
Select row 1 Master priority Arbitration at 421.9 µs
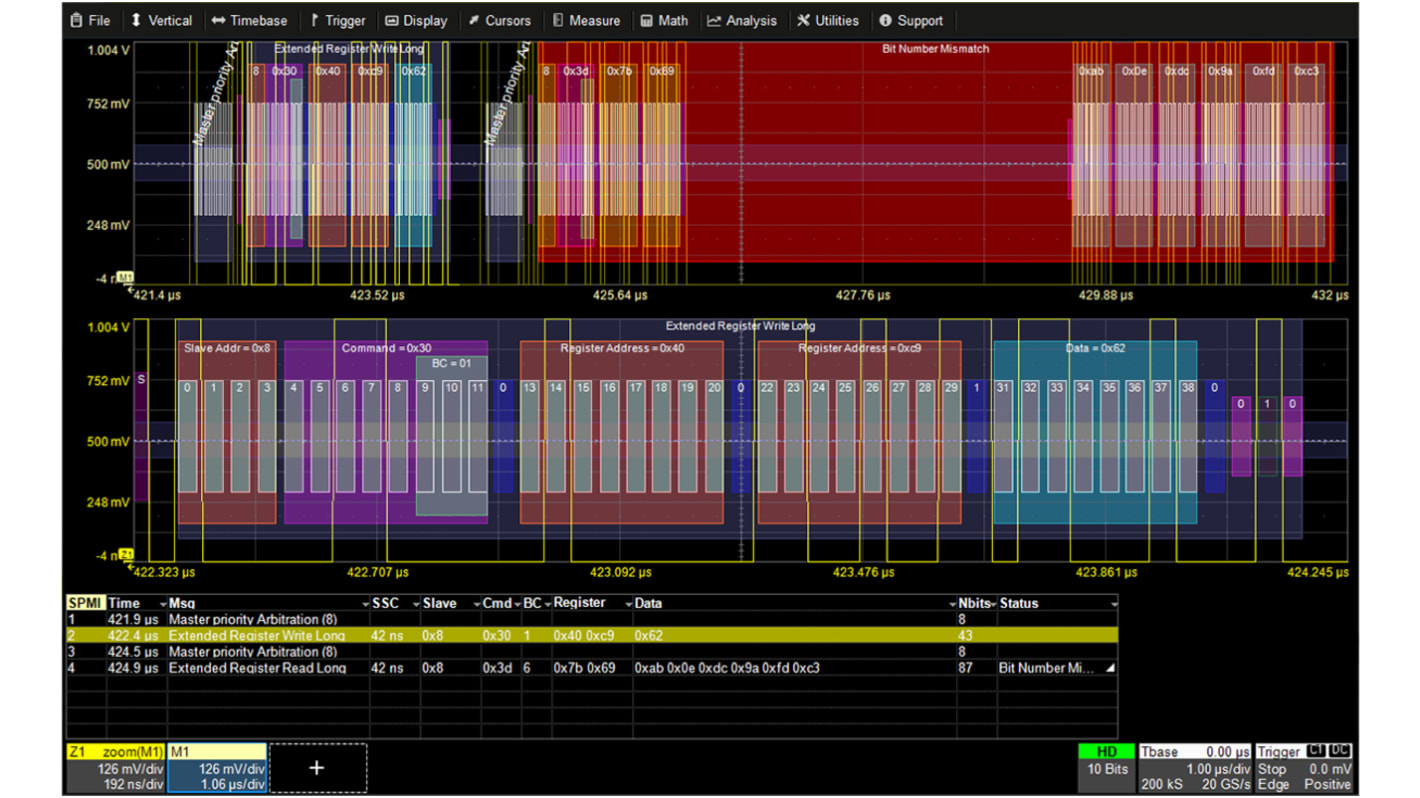590,620
